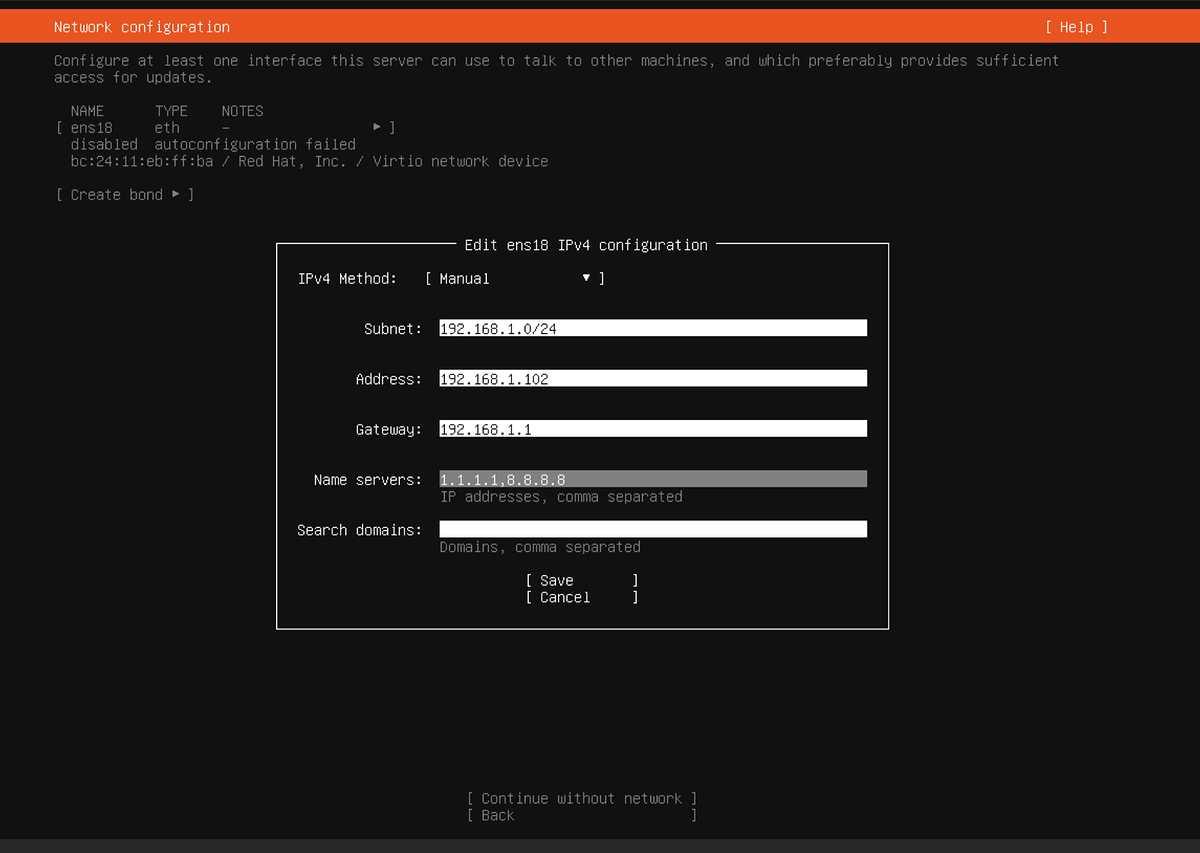The width and height of the screenshot is (1200, 853).
Task: Open Help from the top bar
Action: tap(1077, 27)
